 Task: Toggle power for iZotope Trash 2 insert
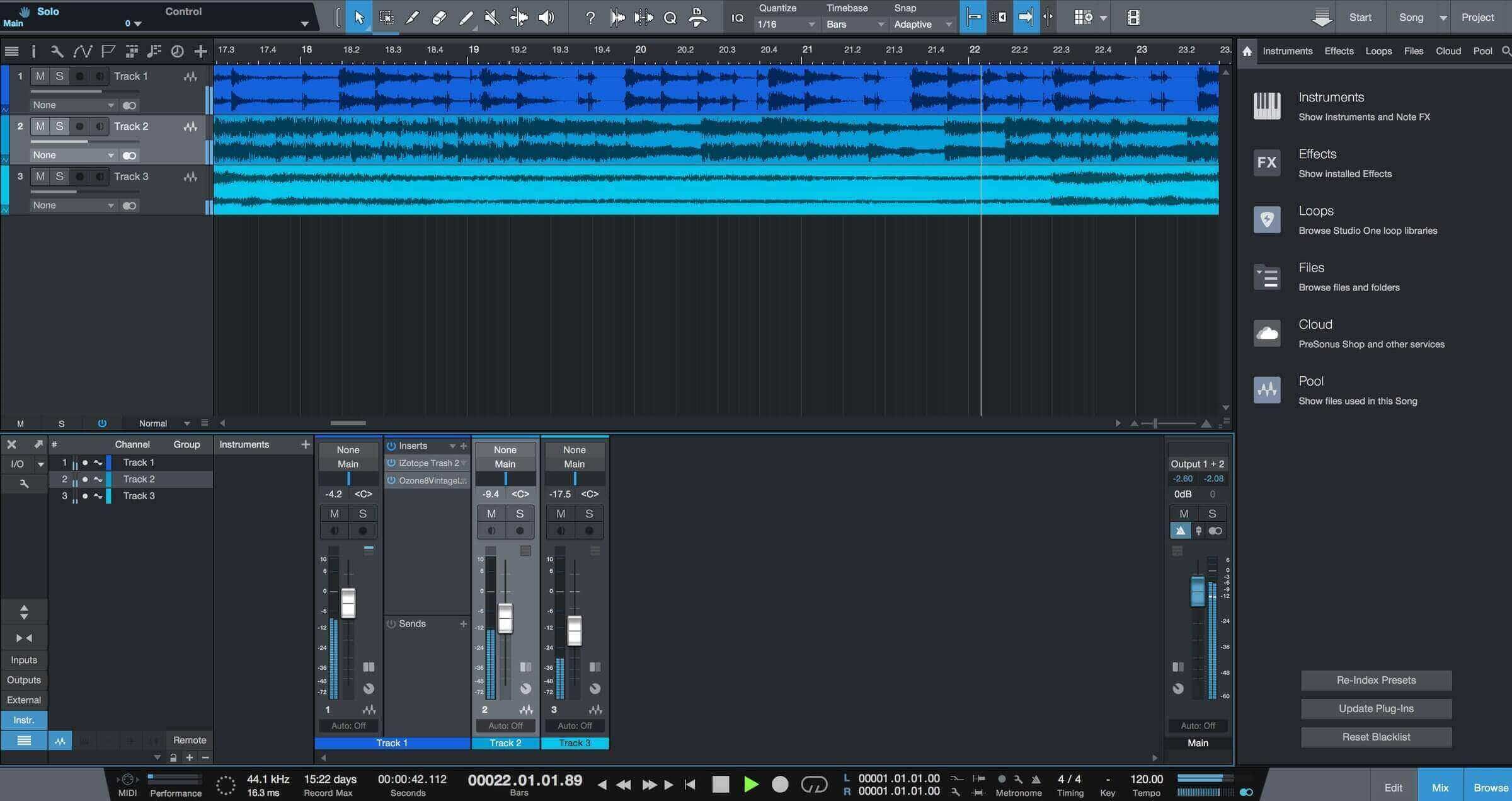391,463
